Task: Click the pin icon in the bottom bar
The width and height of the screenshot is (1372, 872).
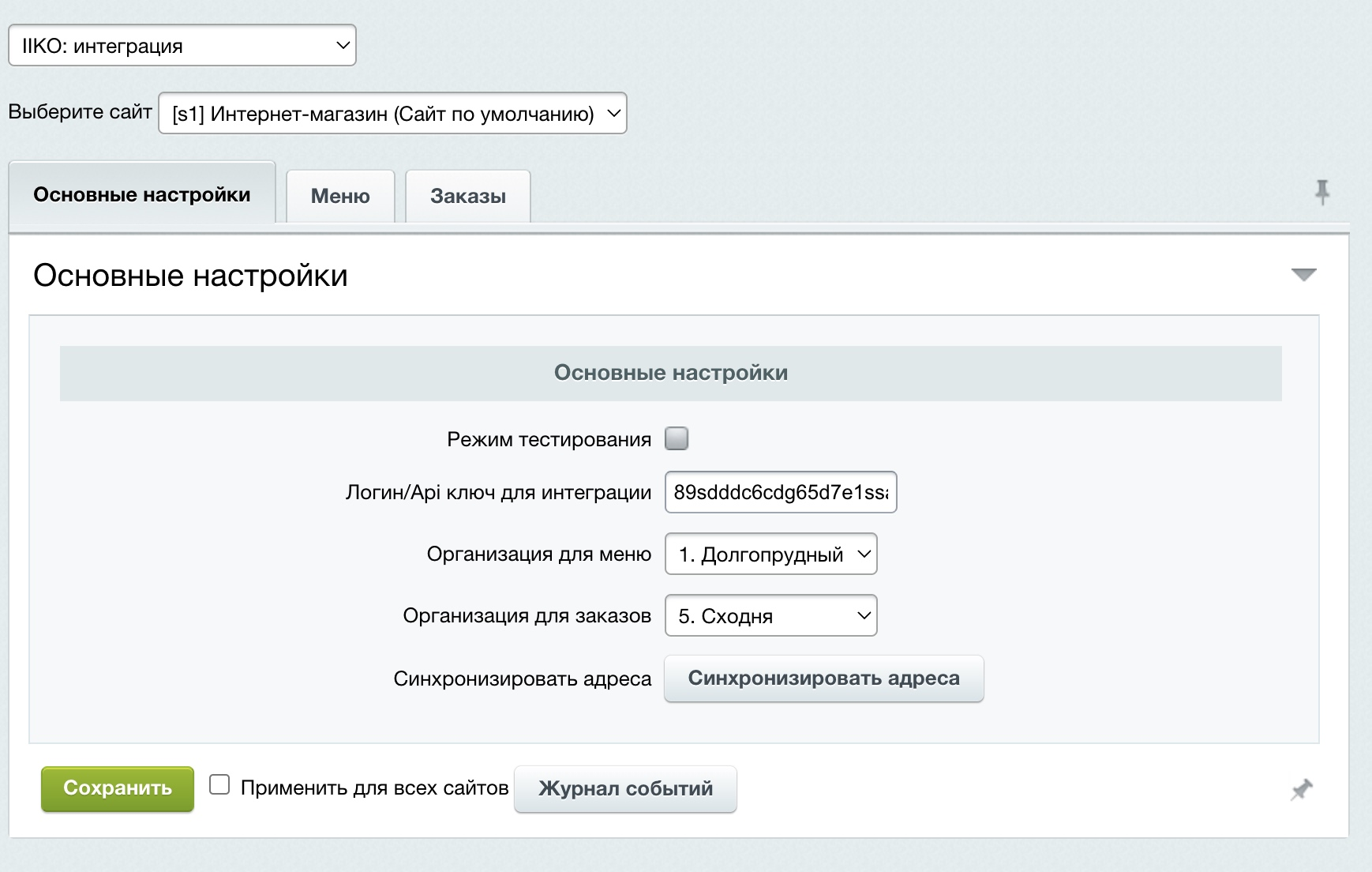Action: [x=1301, y=789]
